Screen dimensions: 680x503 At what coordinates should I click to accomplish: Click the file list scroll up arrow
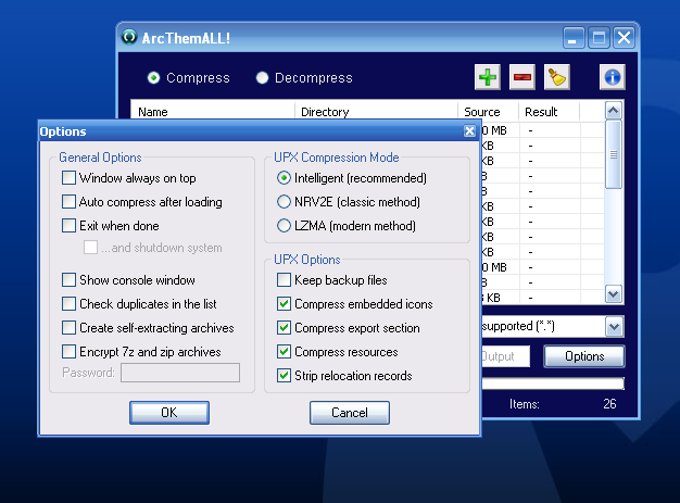pyautogui.click(x=613, y=111)
